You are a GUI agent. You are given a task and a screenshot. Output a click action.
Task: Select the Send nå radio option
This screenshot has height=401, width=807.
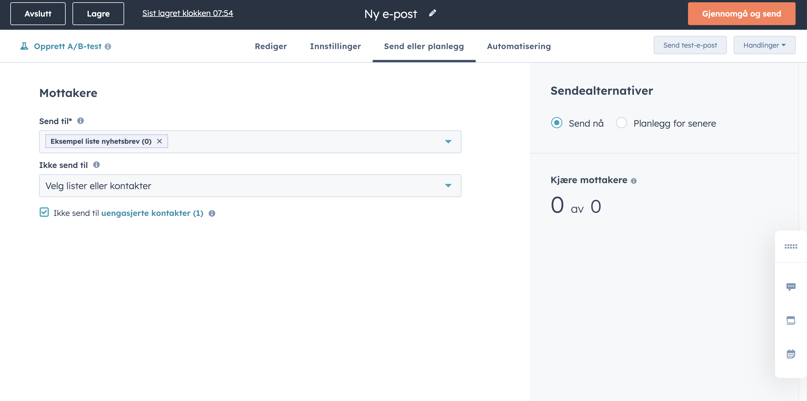pyautogui.click(x=557, y=123)
